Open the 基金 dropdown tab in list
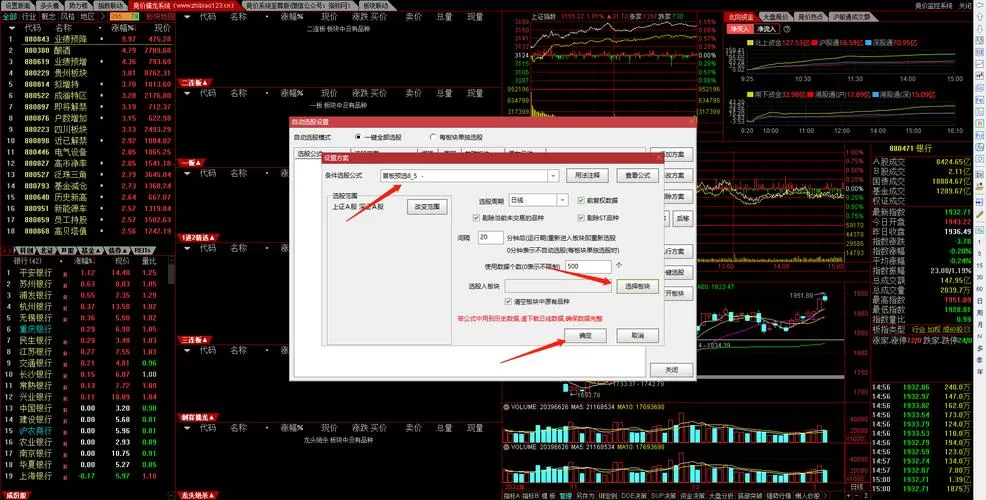 pyautogui.click(x=89, y=250)
